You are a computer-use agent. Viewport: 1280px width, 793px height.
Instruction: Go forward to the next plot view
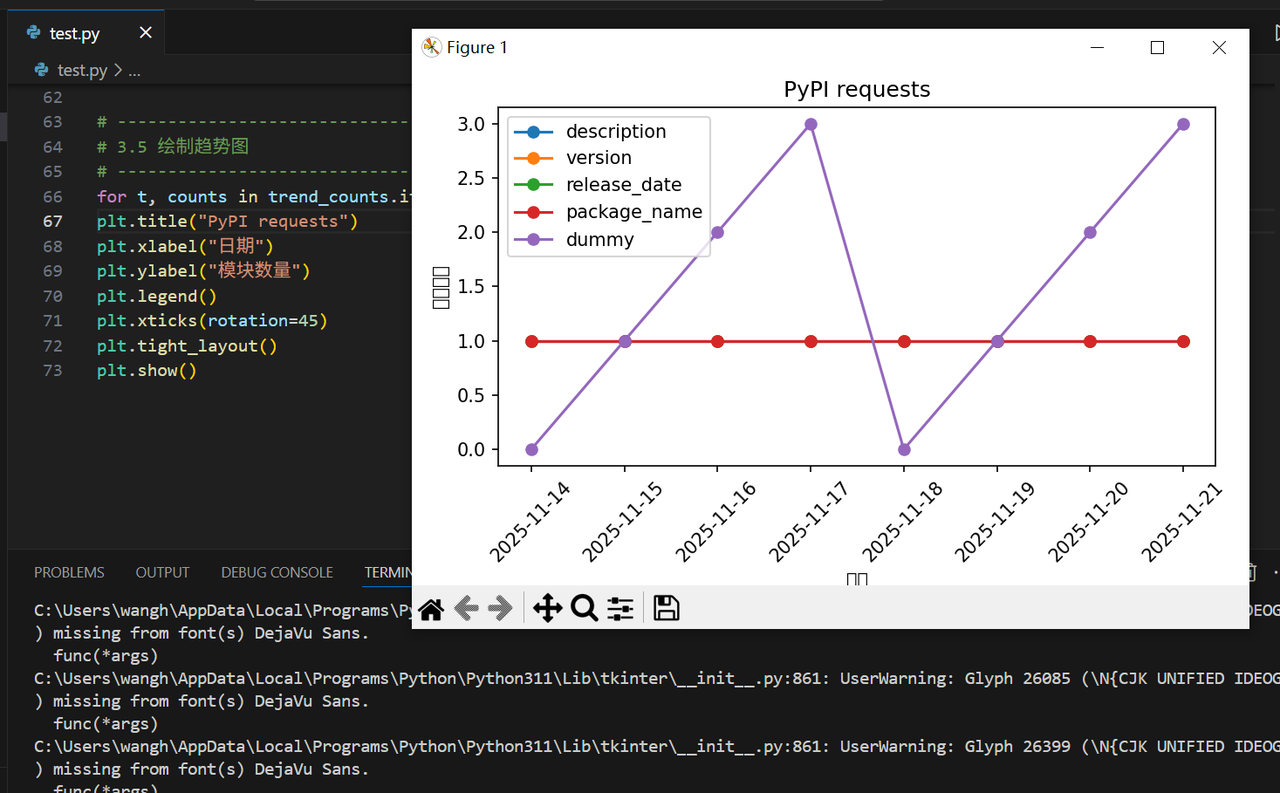(500, 608)
